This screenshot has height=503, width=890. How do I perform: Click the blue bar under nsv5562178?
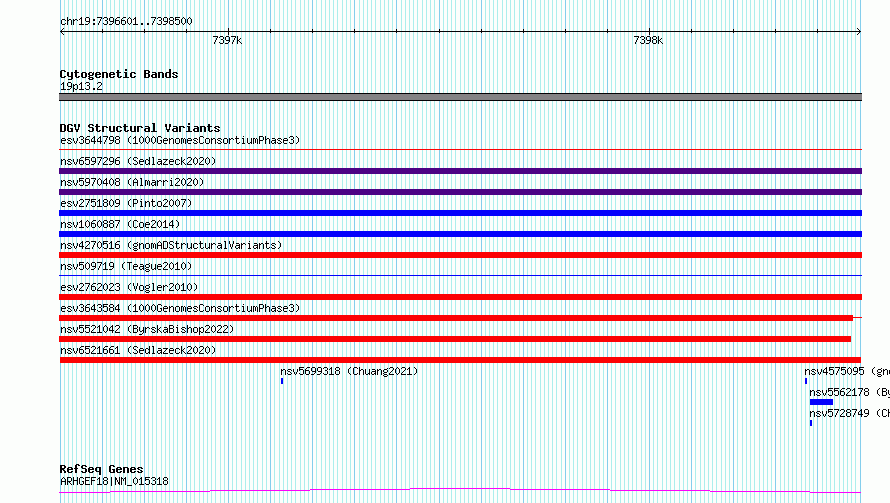(821, 402)
